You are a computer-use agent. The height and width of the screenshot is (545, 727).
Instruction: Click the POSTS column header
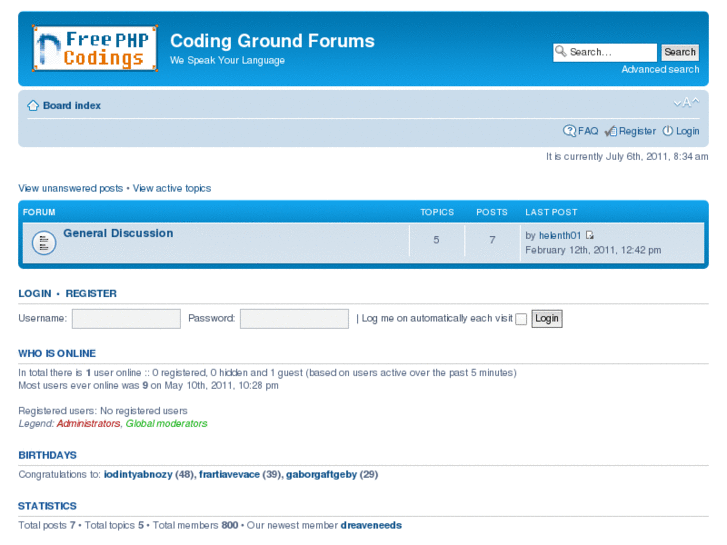492,212
